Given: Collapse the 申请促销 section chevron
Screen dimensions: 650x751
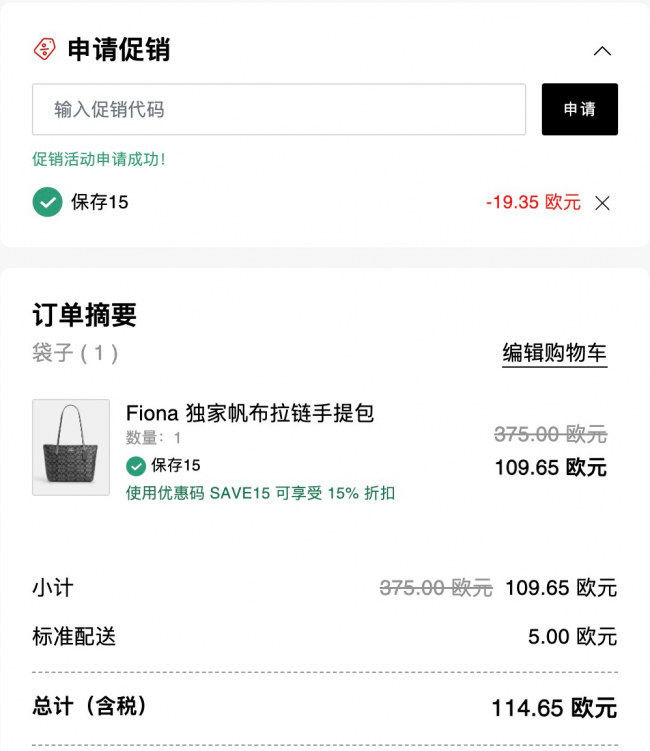Looking at the screenshot, I should (602, 51).
